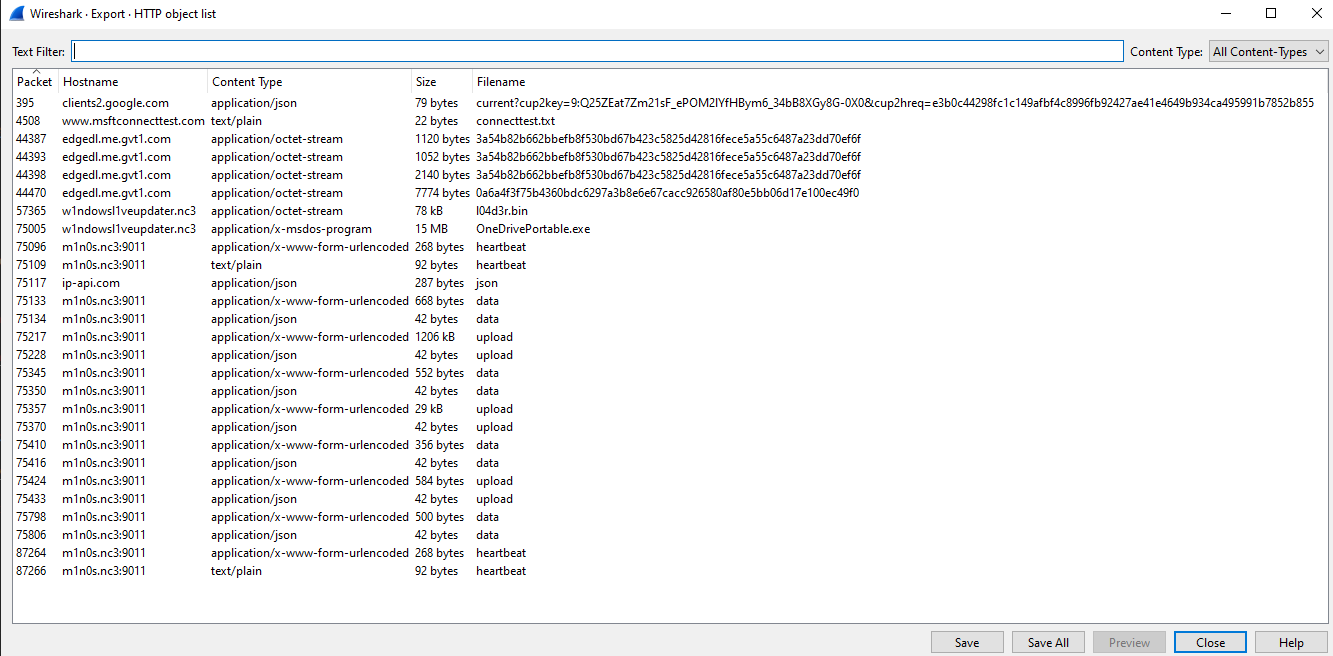
Task: Click the Help button
Action: click(x=1290, y=641)
